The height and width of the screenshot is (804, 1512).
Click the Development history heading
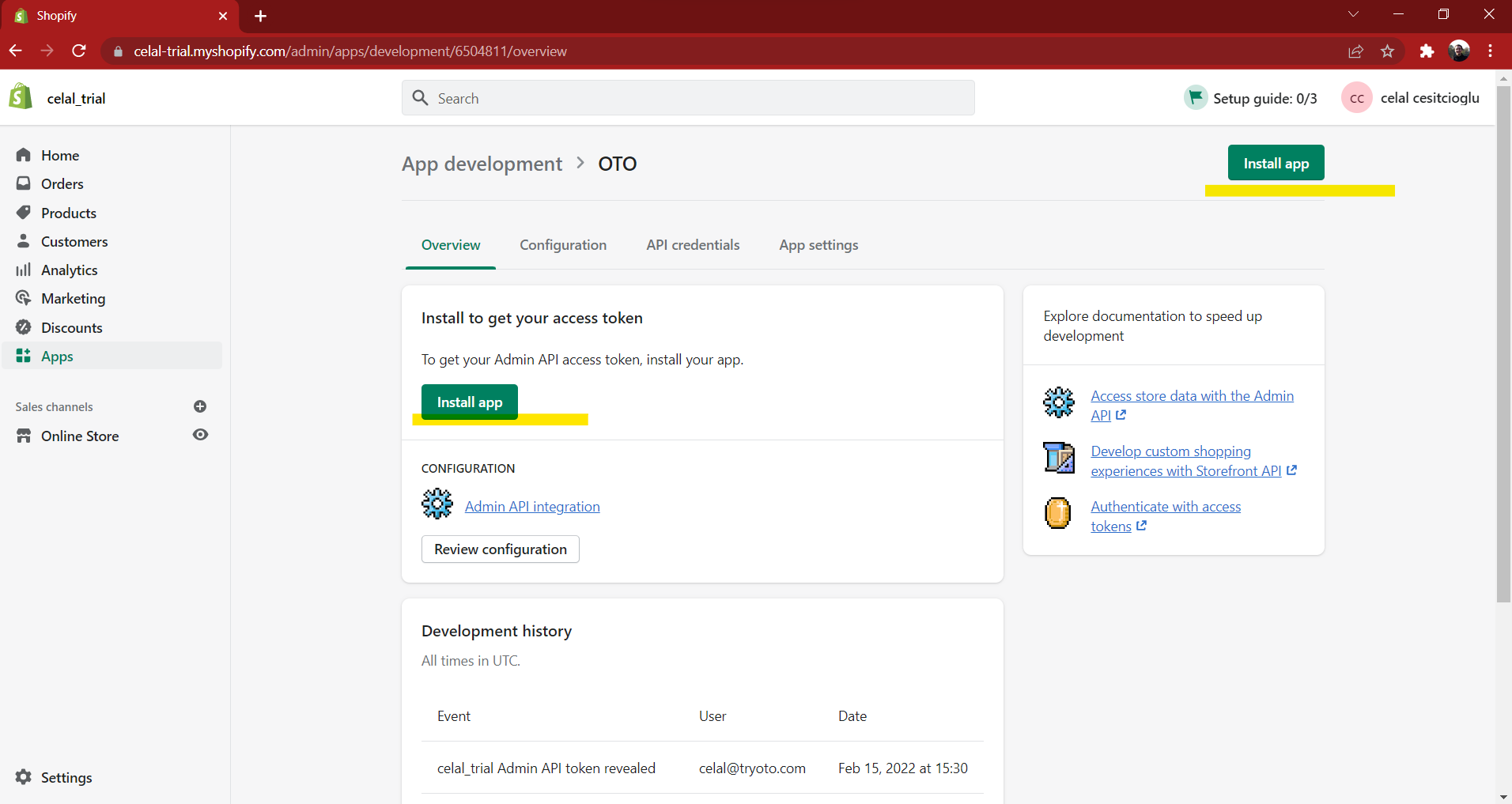click(x=497, y=631)
